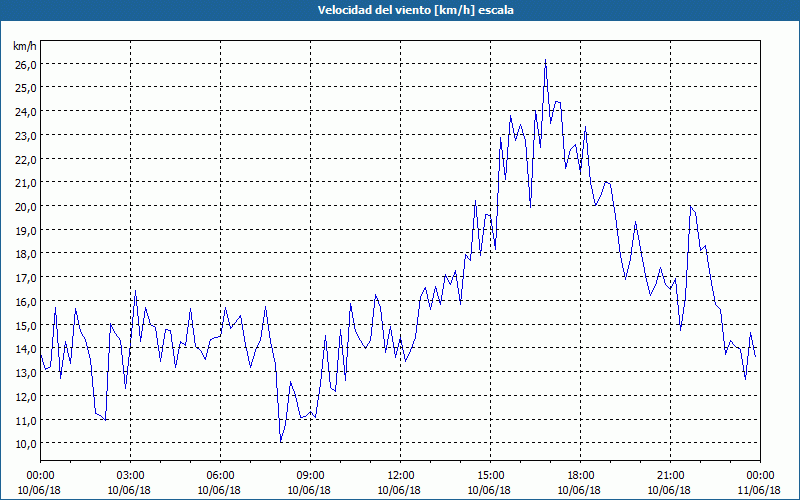Select the 11/06/18 date label
800x500 pixels.
[x=759, y=490]
